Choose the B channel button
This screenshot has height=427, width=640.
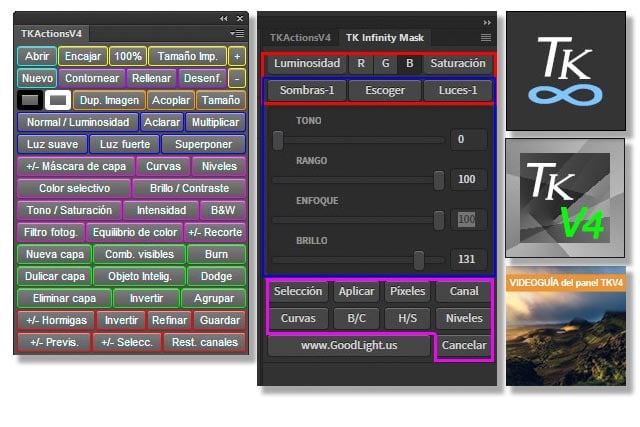[409, 63]
